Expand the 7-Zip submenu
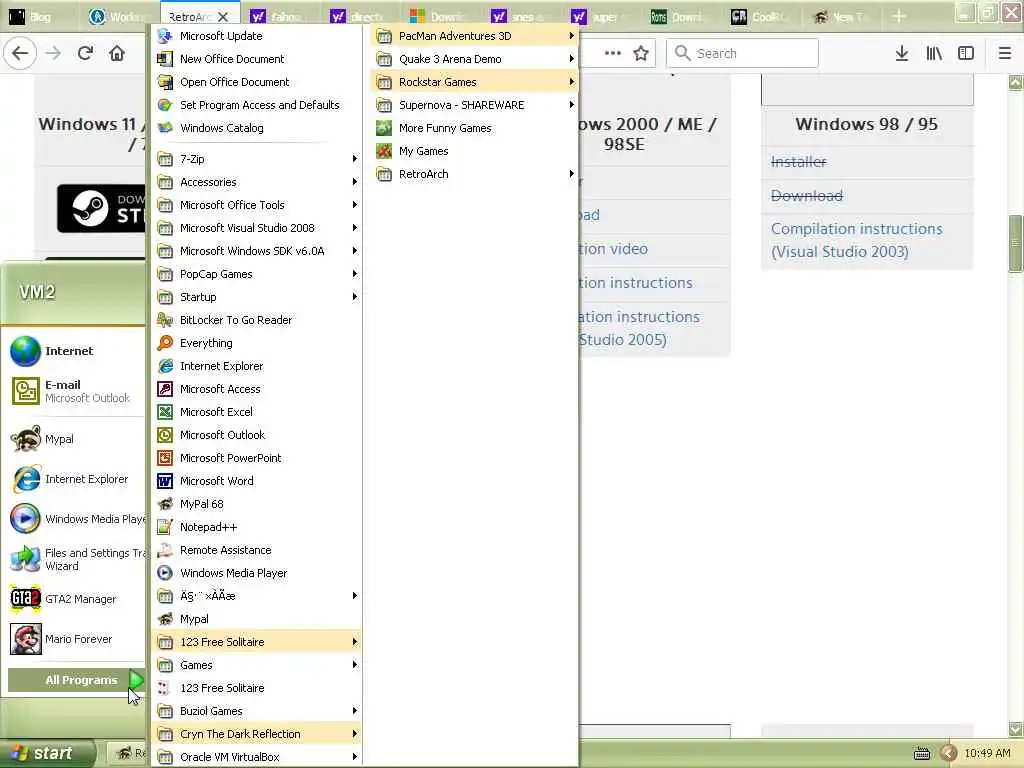 [x=256, y=159]
